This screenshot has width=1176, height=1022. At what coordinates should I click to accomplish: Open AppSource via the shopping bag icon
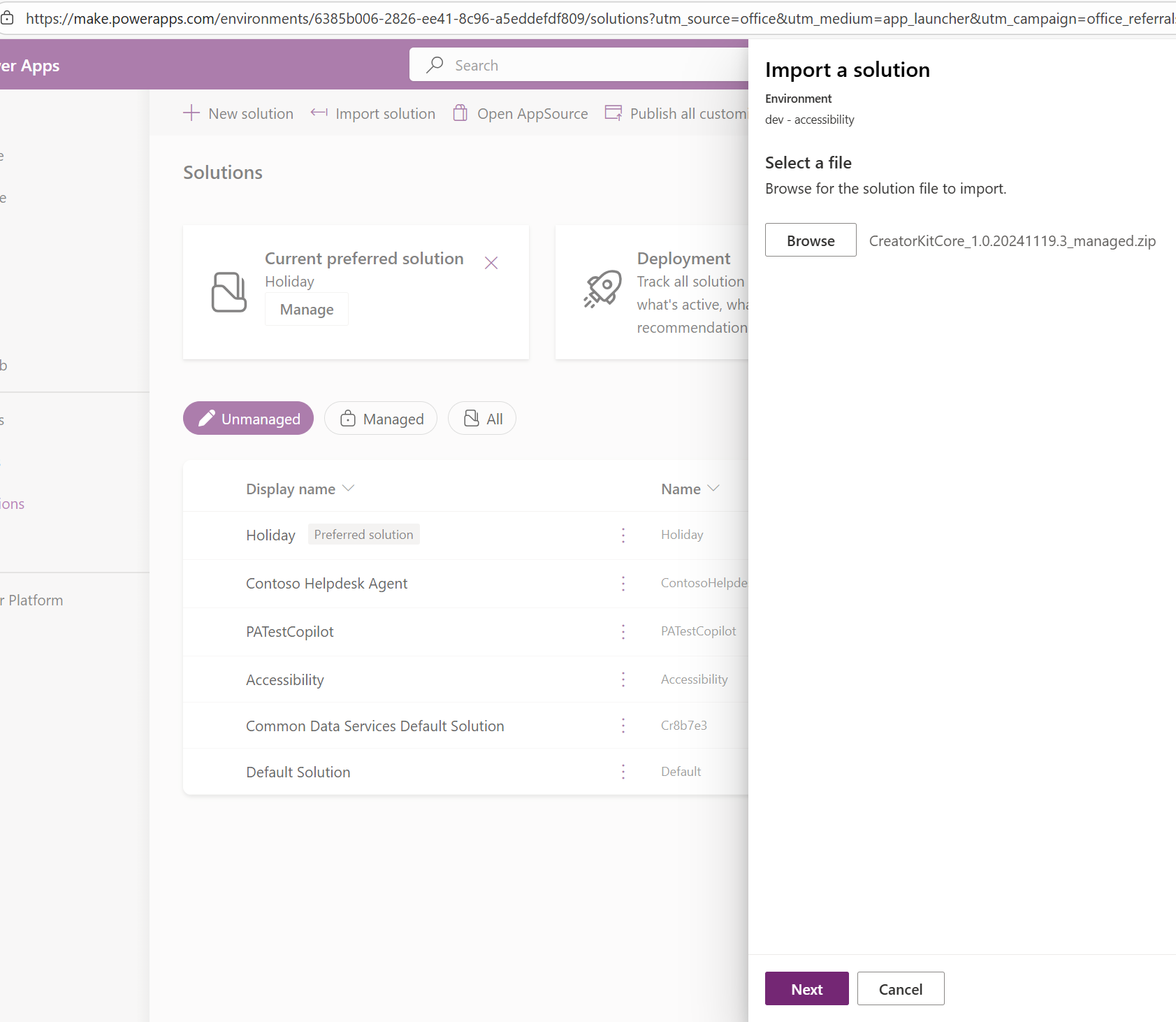coord(460,113)
